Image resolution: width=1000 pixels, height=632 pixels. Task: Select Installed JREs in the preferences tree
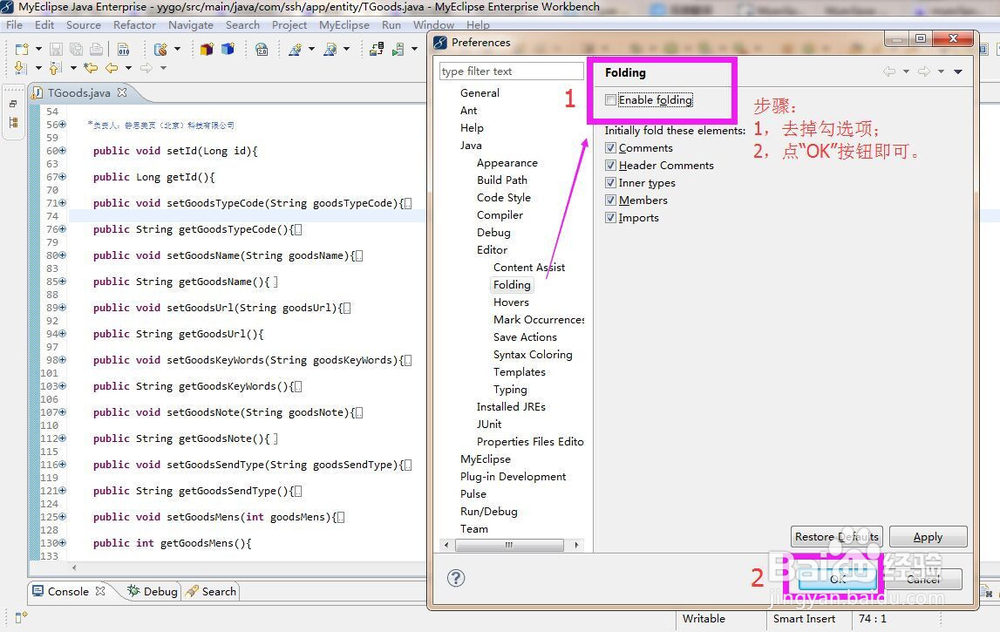[x=511, y=407]
